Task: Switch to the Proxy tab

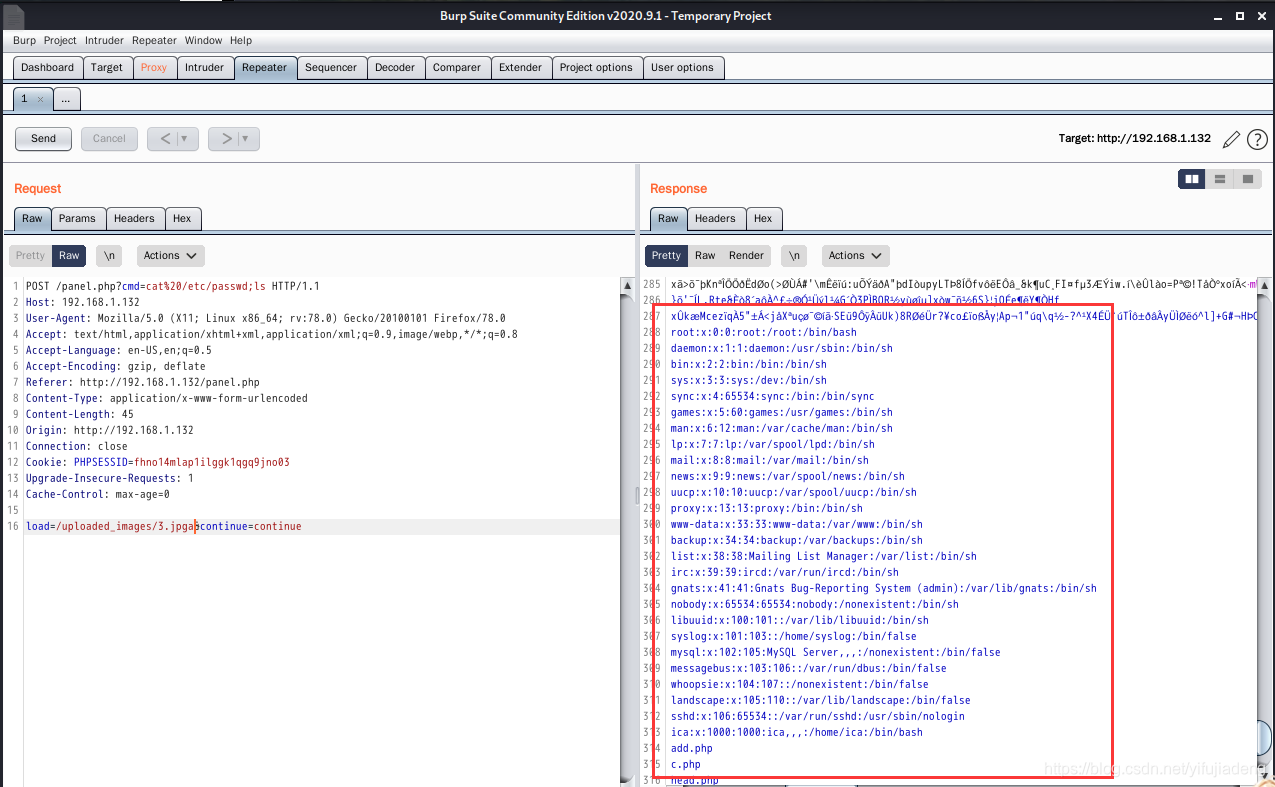Action: [154, 67]
